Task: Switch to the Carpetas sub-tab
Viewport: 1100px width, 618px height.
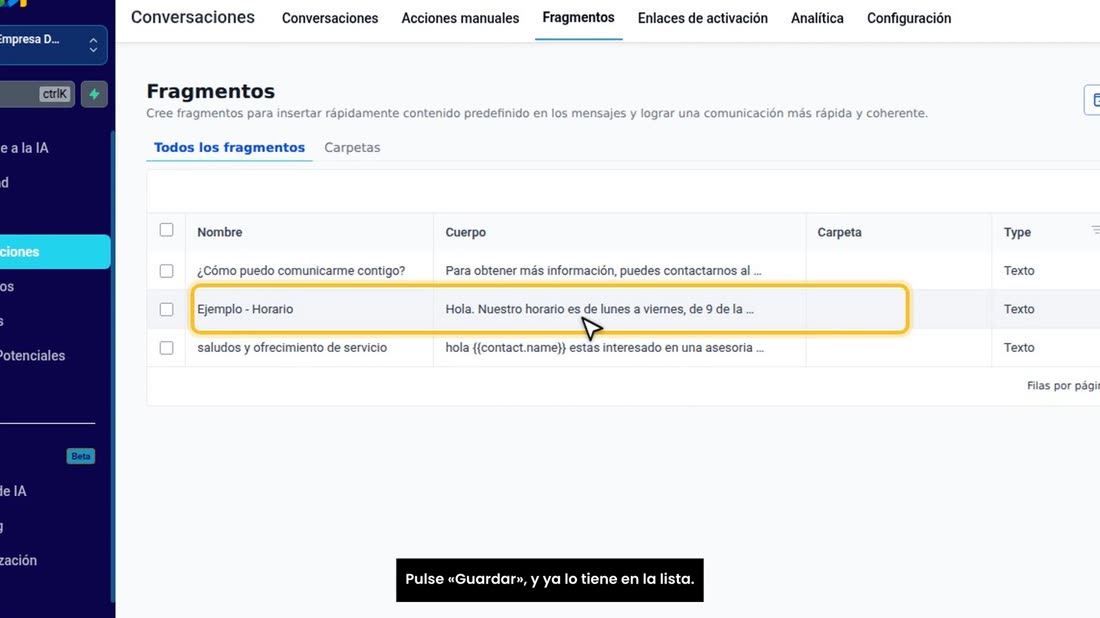Action: (352, 147)
